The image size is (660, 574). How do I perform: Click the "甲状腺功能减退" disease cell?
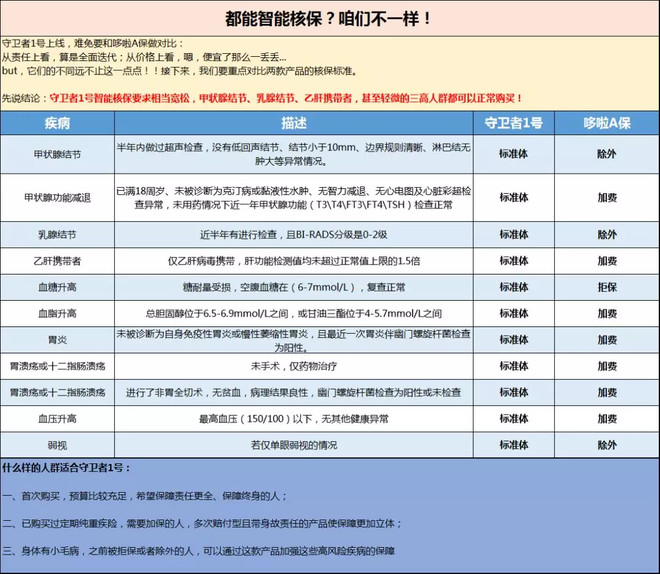coord(57,198)
